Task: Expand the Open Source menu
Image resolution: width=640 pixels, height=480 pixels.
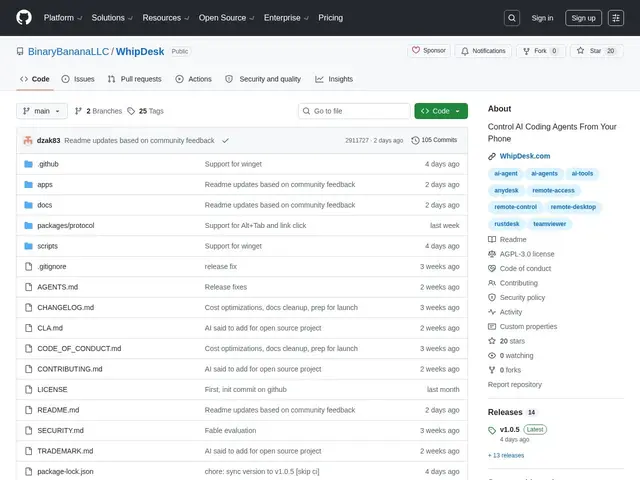Action: click(x=226, y=18)
